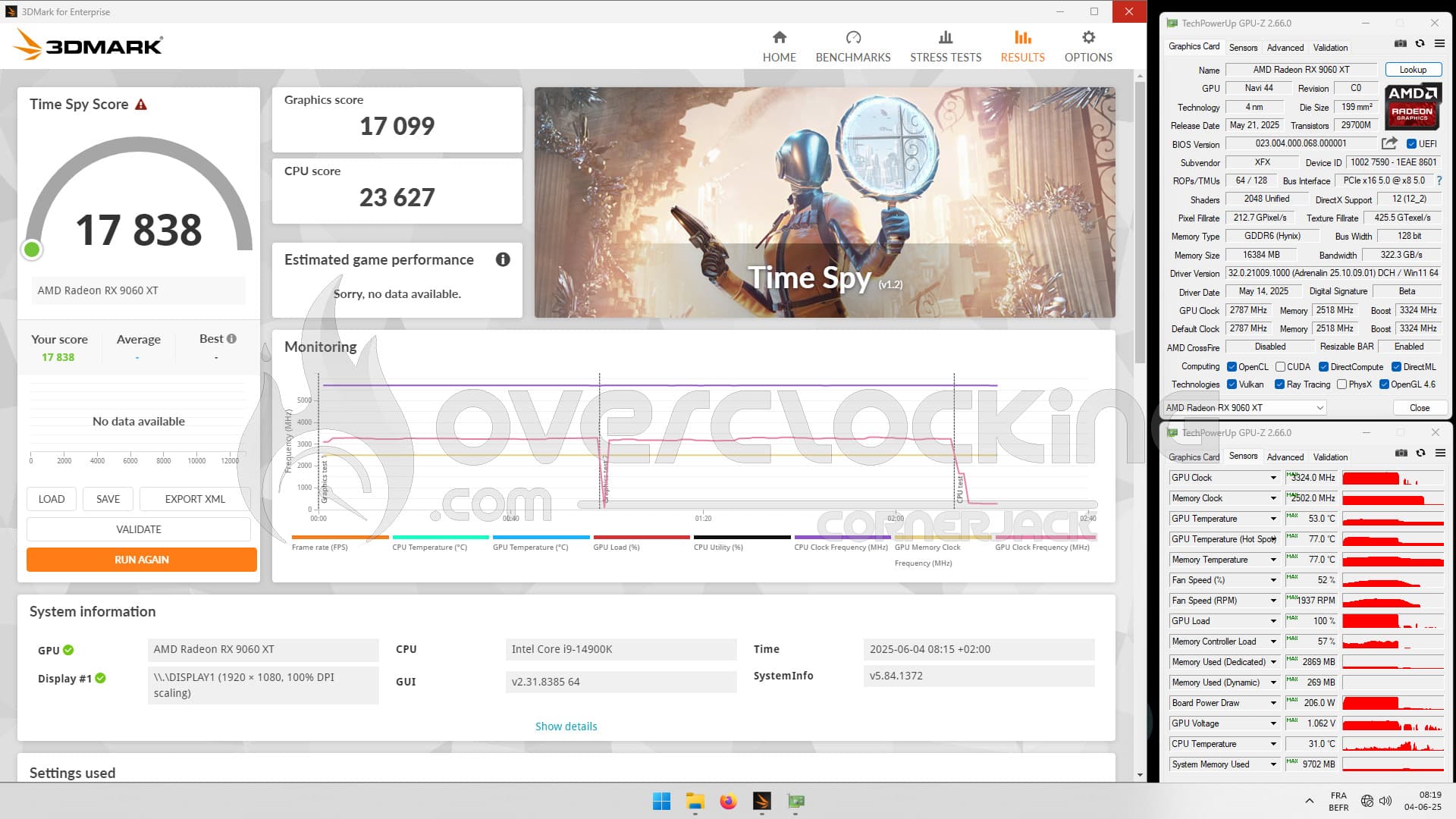The image size is (1456, 819).
Task: Click the Display #1 green check icon
Action: click(100, 678)
